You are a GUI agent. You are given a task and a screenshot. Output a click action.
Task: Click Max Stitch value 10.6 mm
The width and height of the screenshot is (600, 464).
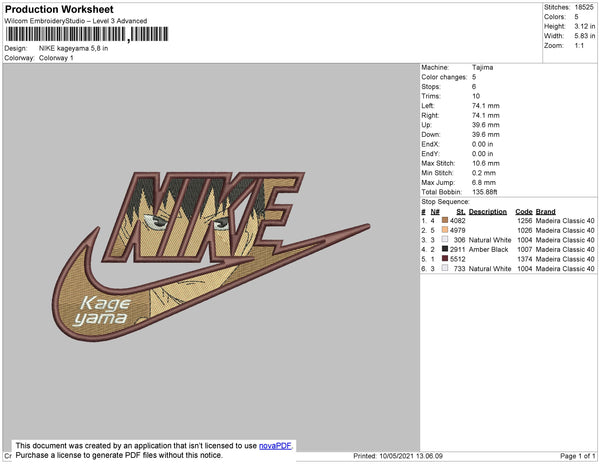pyautogui.click(x=486, y=163)
